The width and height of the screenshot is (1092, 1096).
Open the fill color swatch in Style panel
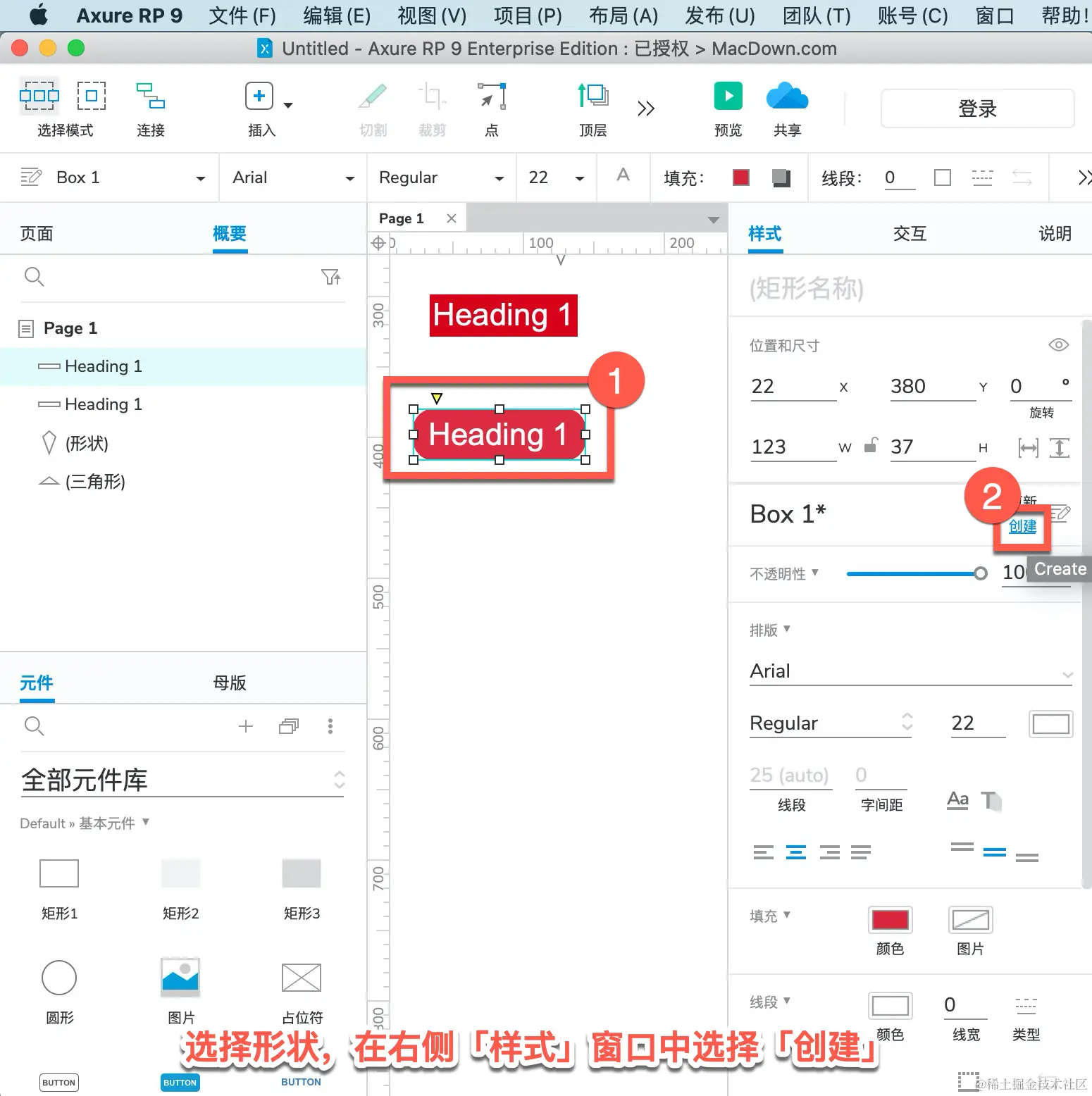pos(891,920)
